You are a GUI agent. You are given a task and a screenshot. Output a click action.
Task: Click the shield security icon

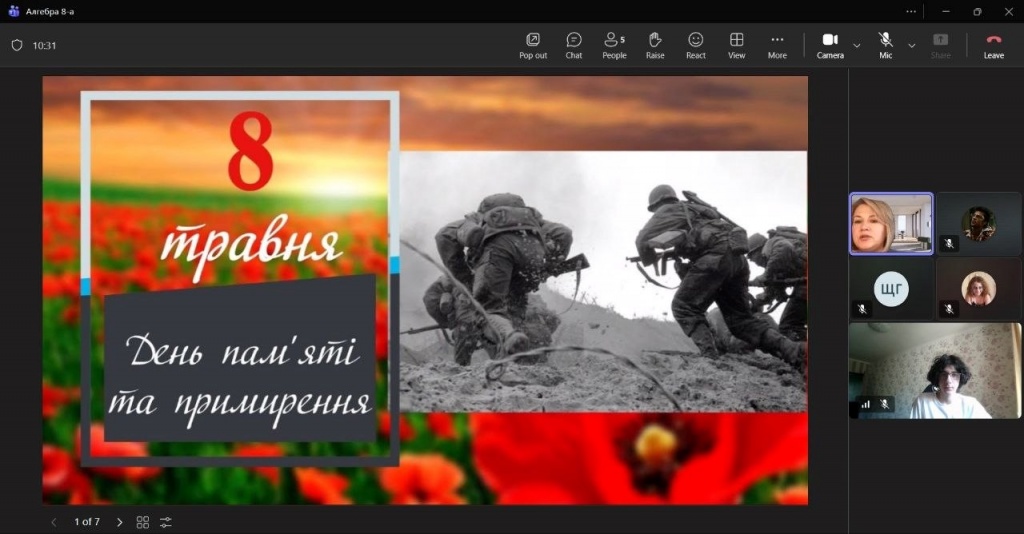[x=17, y=45]
